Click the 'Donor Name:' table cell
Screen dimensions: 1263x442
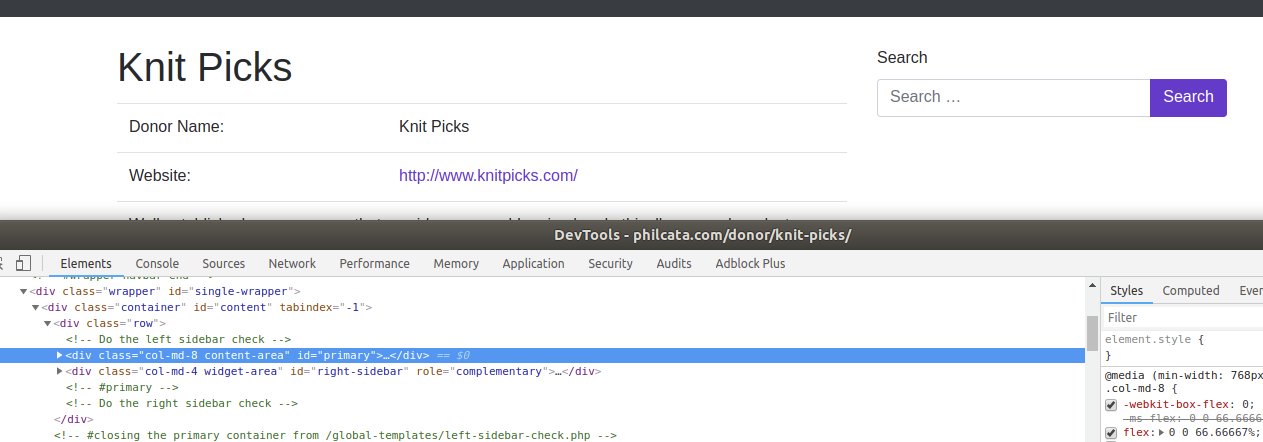(176, 127)
